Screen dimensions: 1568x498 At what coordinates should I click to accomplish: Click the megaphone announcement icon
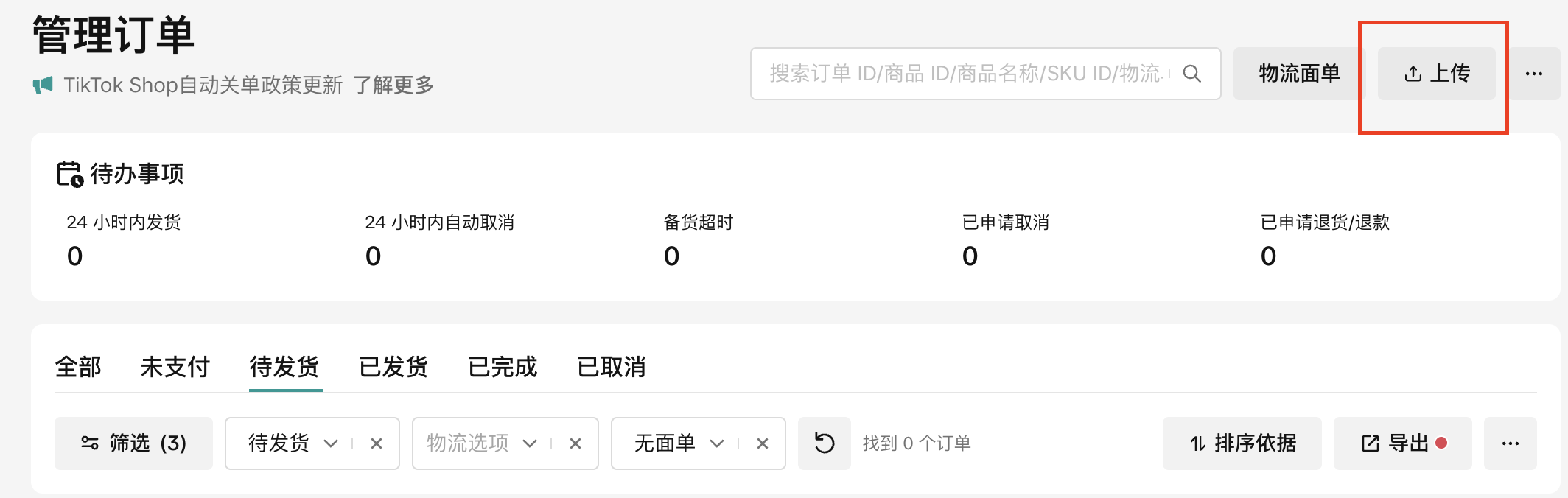click(x=43, y=85)
